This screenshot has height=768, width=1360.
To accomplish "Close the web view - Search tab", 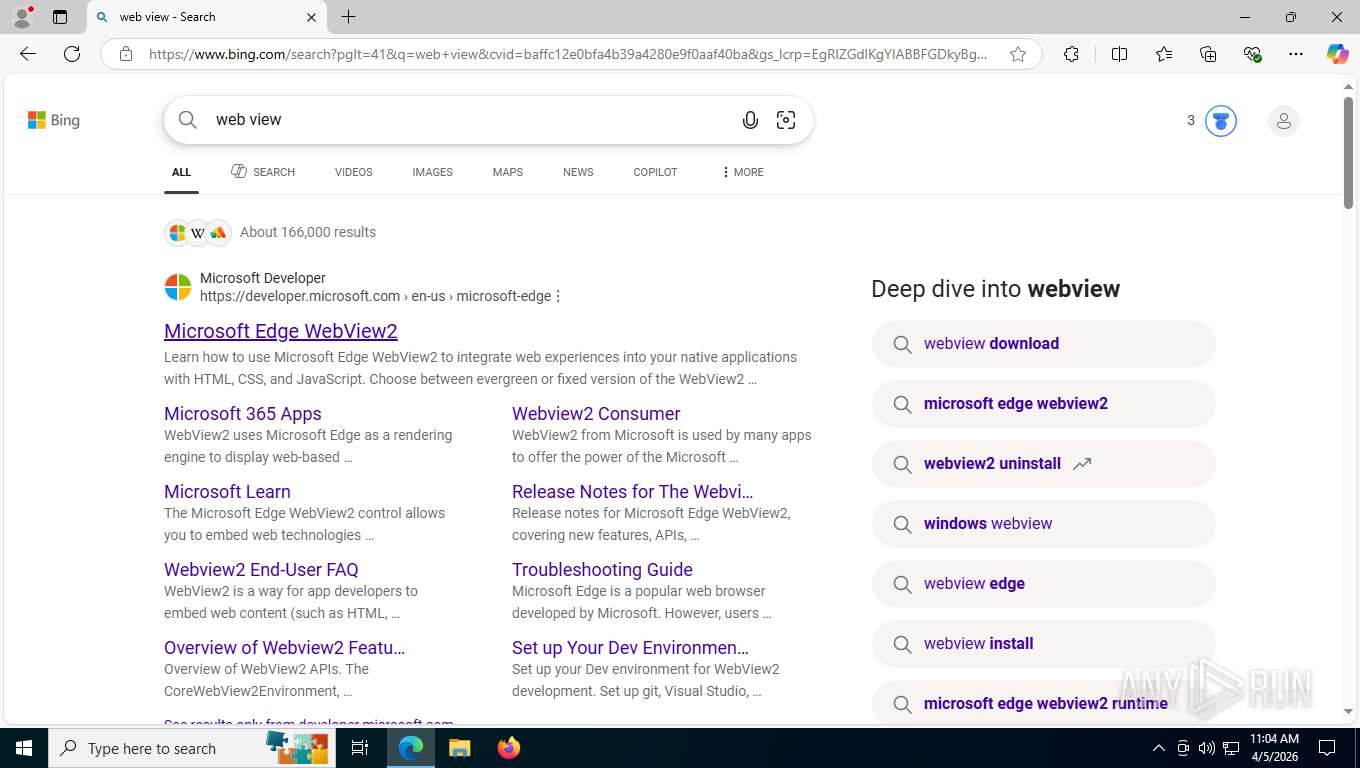I will coord(311,17).
